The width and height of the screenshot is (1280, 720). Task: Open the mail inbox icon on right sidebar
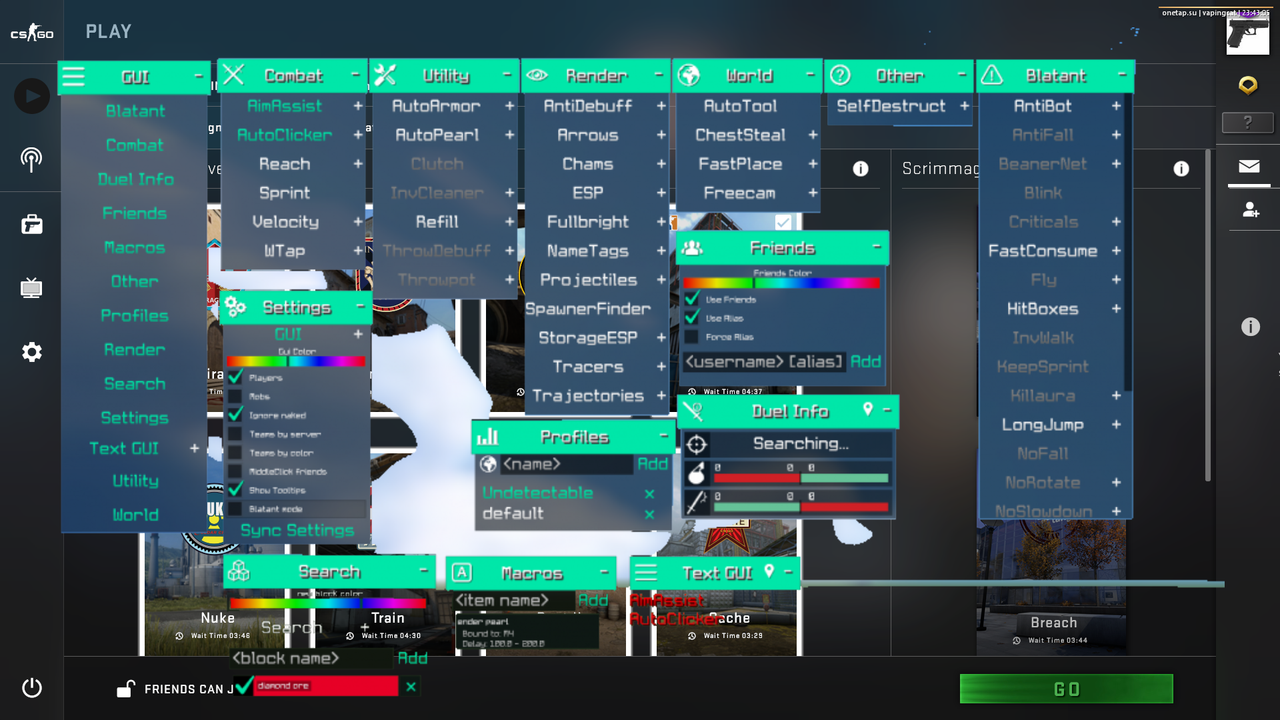[1249, 167]
